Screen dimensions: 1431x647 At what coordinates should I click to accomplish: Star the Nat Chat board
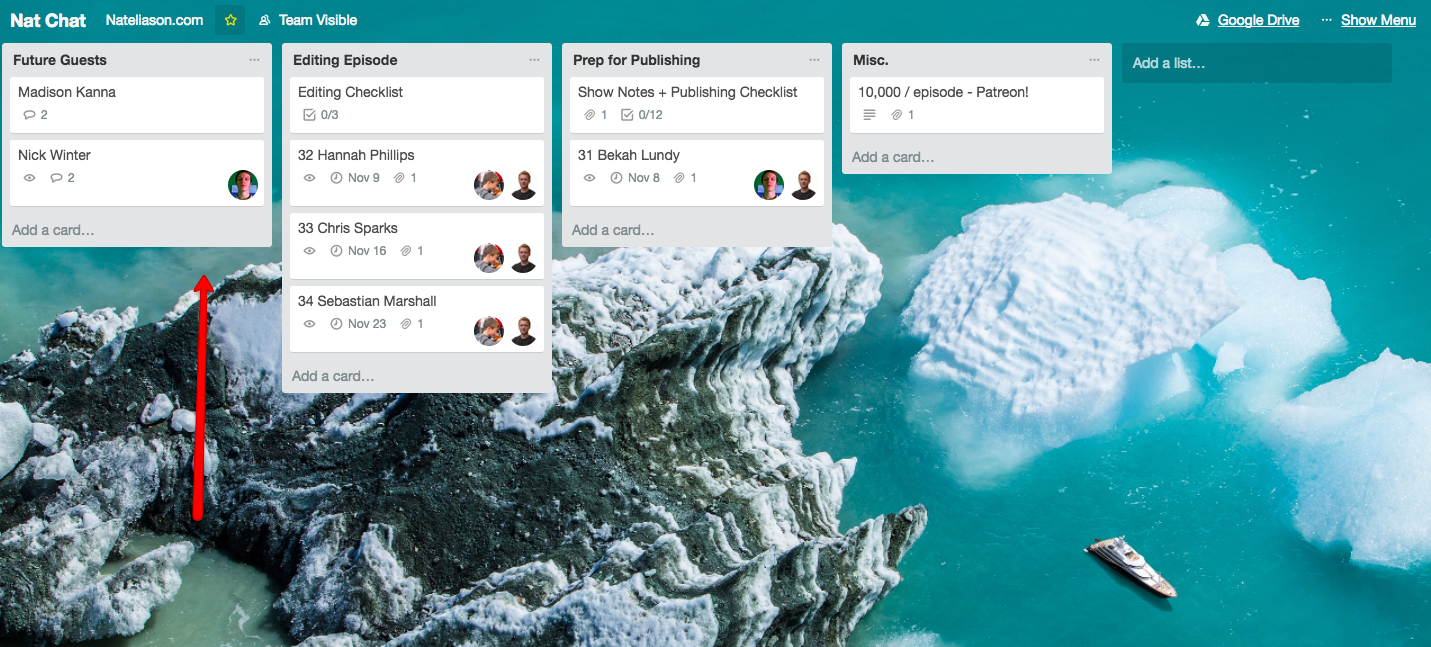(230, 20)
